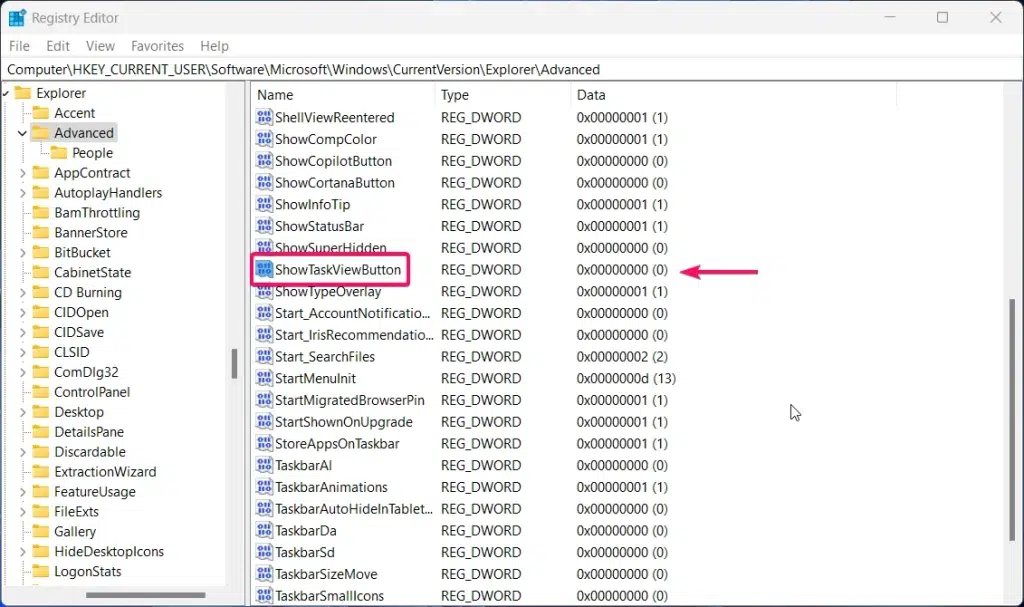Select the BamThrottling key
1024x607 pixels.
pyautogui.click(x=97, y=213)
